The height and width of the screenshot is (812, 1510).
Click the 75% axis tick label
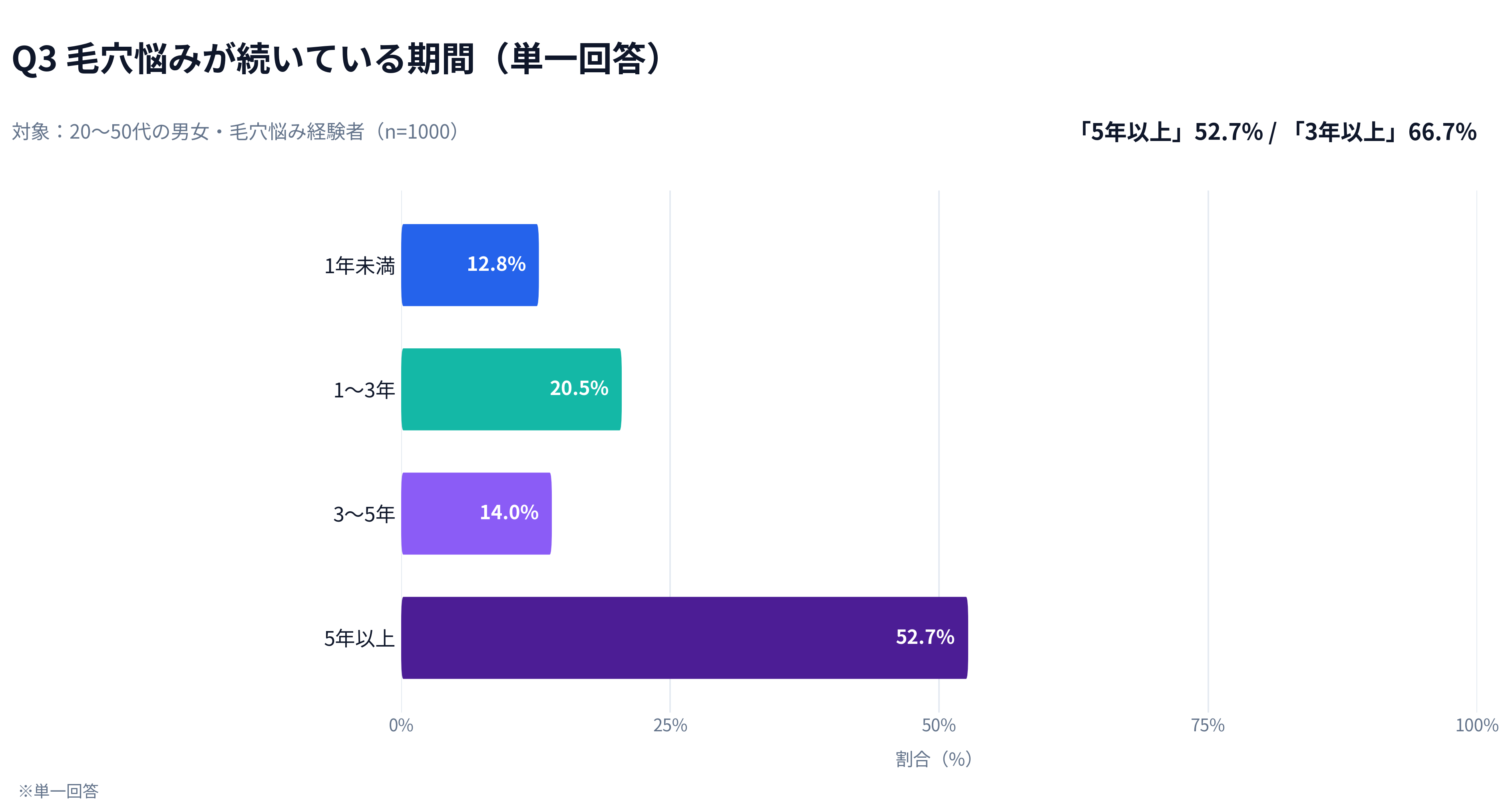pos(1208,725)
